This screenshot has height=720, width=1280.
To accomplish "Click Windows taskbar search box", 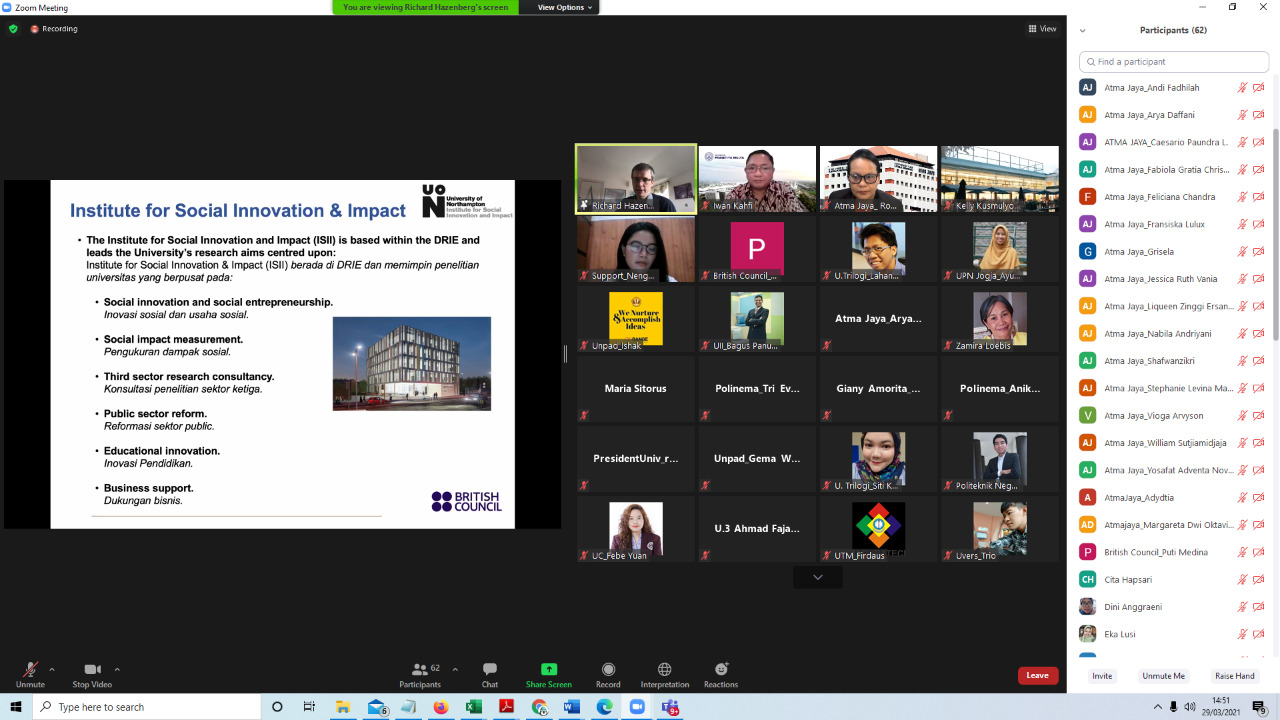I will [146, 707].
